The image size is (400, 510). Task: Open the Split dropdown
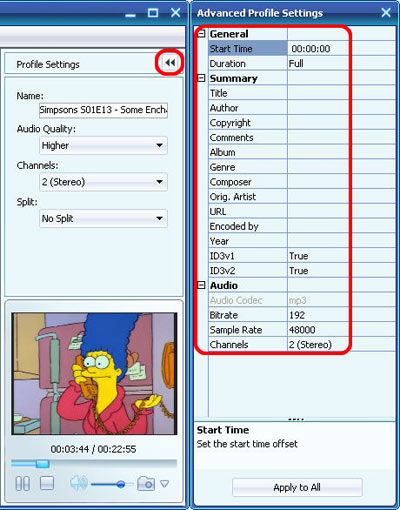tap(103, 218)
